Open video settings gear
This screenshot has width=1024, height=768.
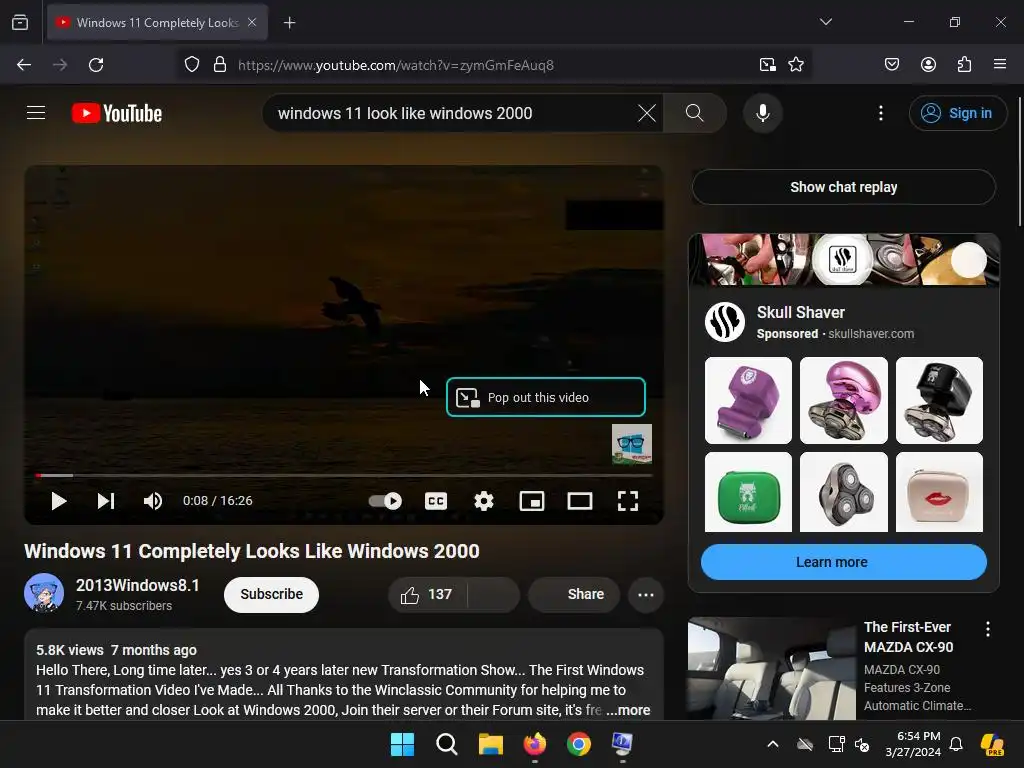[483, 501]
